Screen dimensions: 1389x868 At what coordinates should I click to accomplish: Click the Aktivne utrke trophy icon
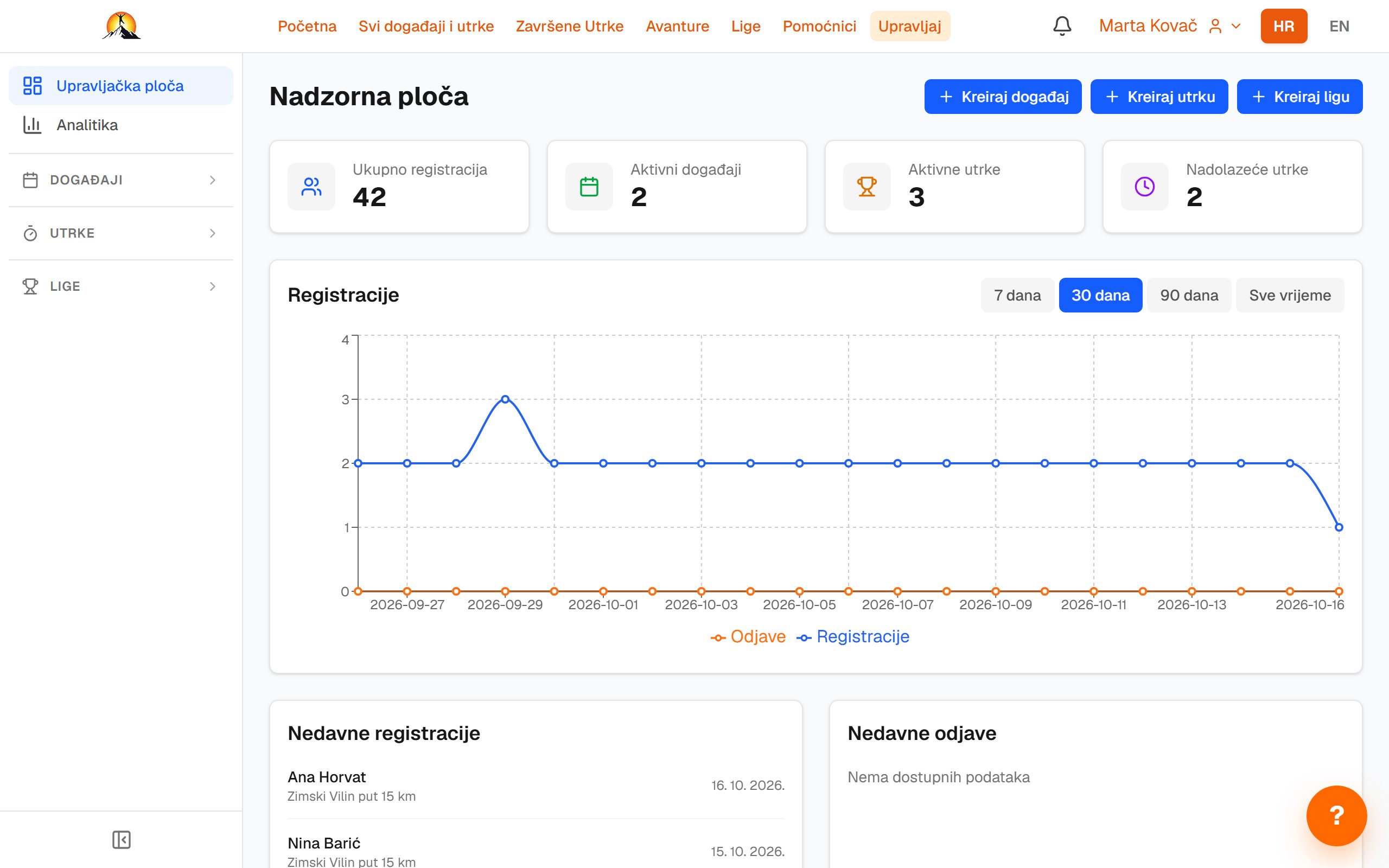[x=866, y=187]
